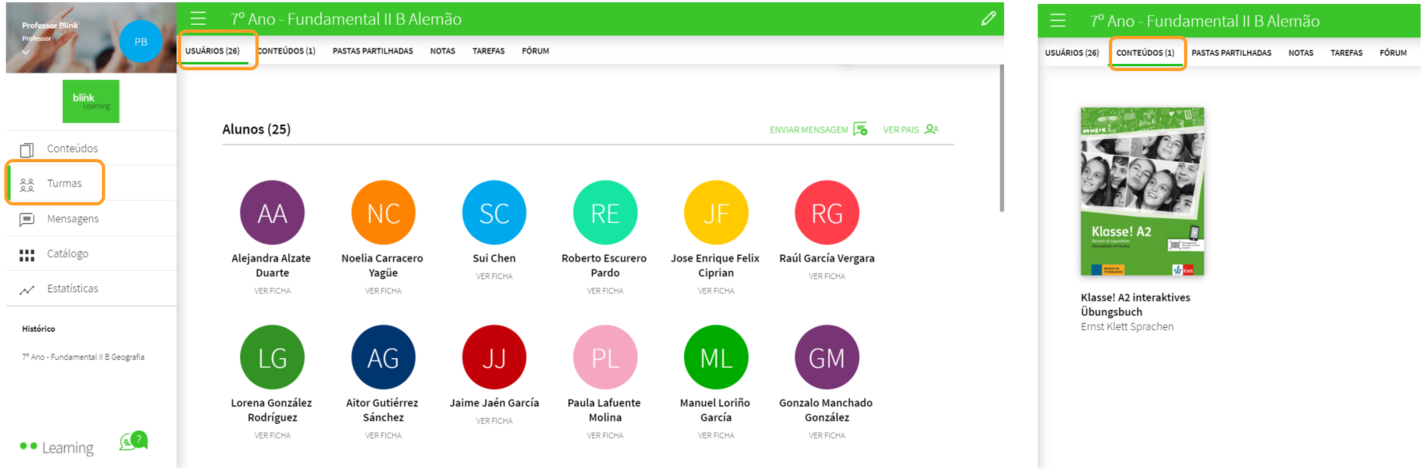Open the help chat bubble icon
Image resolution: width=1422 pixels, height=472 pixels.
[133, 441]
